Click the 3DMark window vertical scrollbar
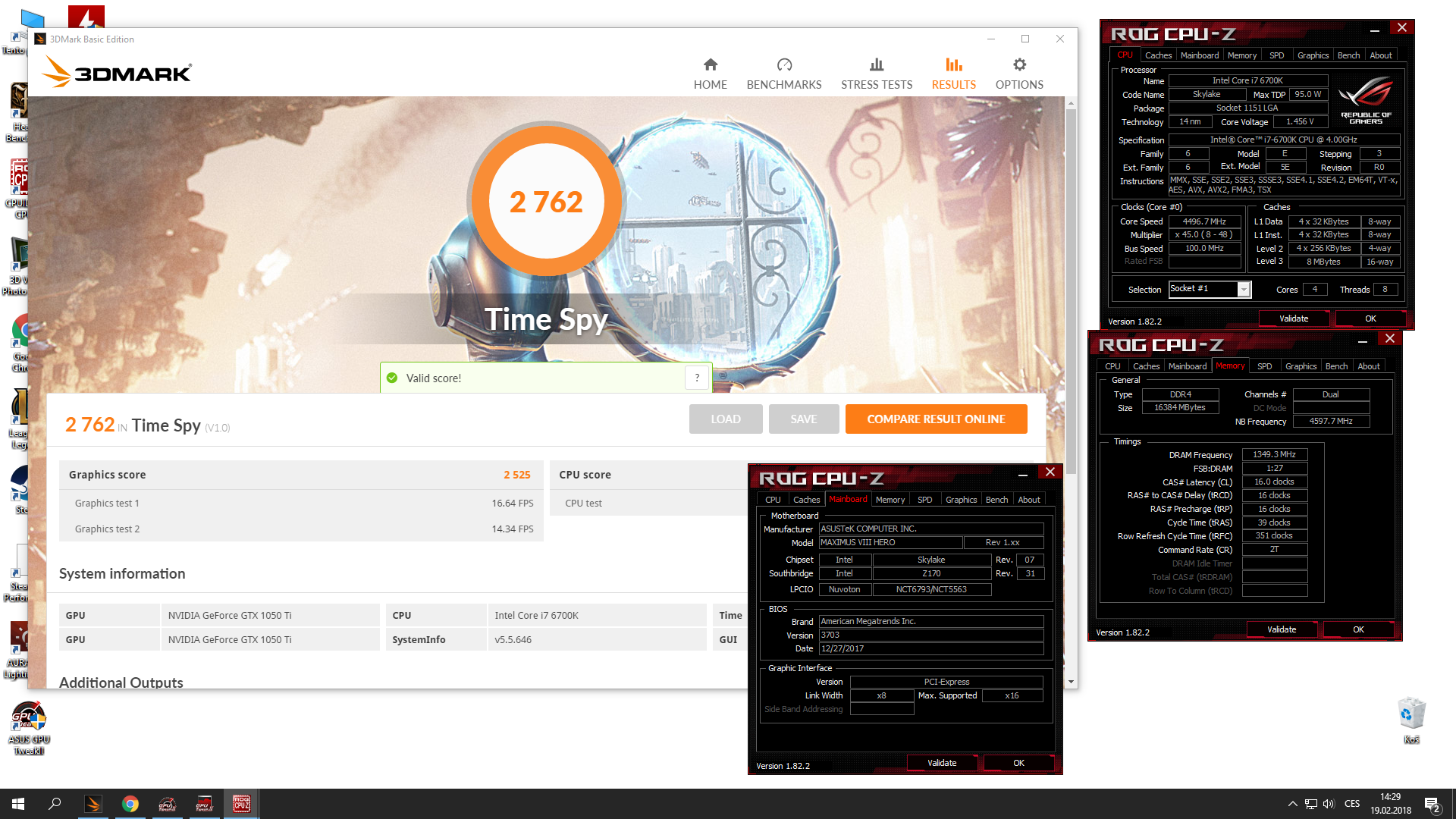The height and width of the screenshot is (819, 1456). click(1071, 292)
